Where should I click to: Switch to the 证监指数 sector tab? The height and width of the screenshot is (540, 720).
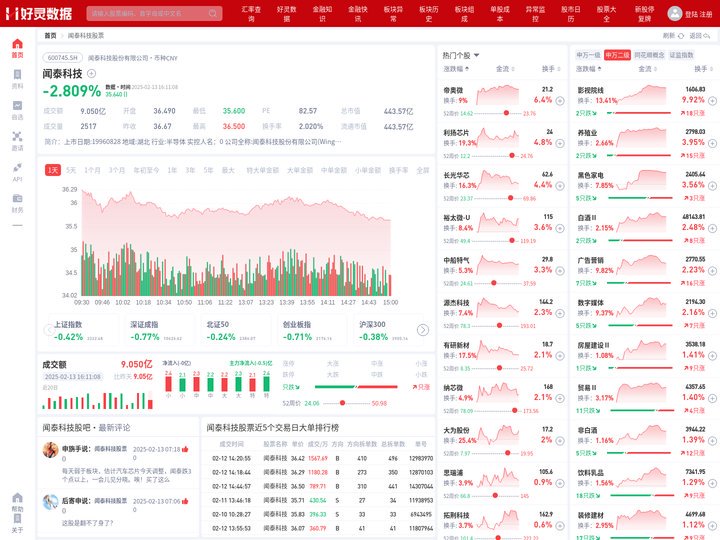click(x=681, y=55)
